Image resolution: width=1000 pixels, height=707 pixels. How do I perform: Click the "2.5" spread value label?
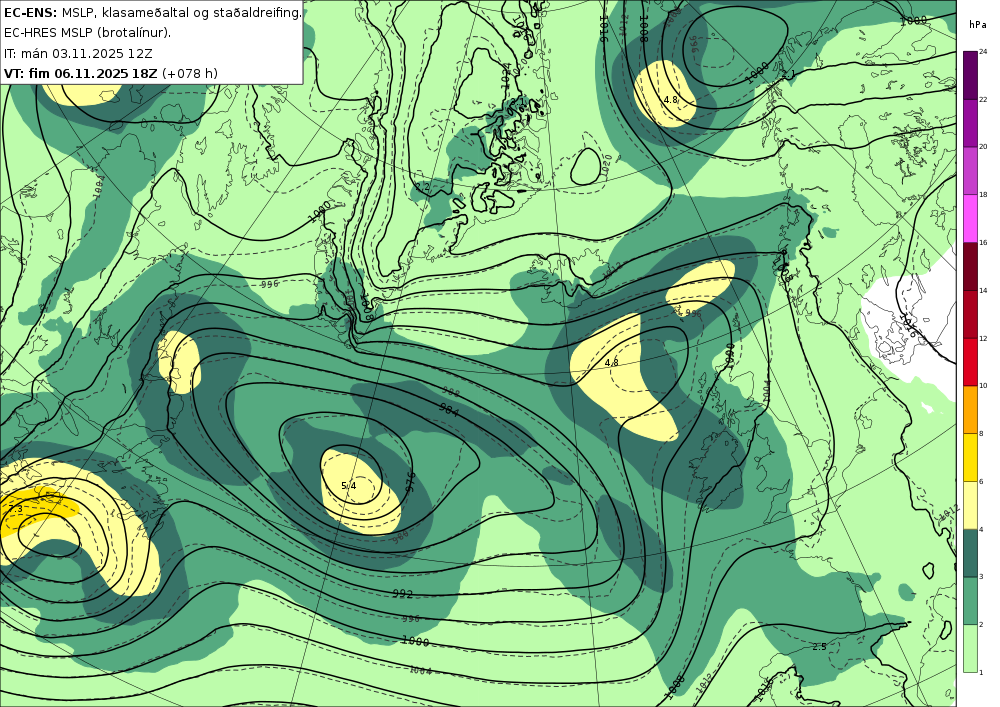pos(820,646)
